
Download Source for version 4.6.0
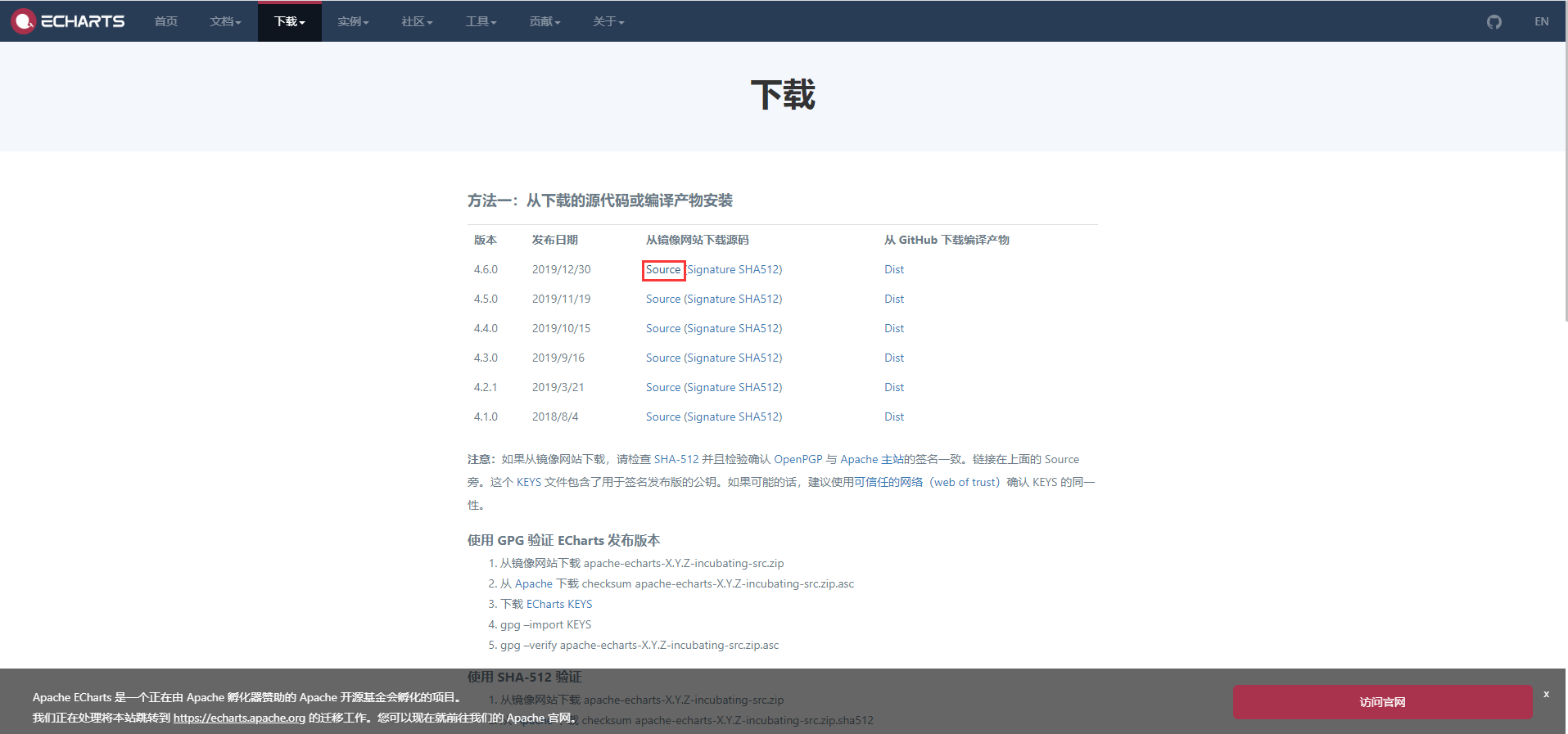[x=663, y=269]
